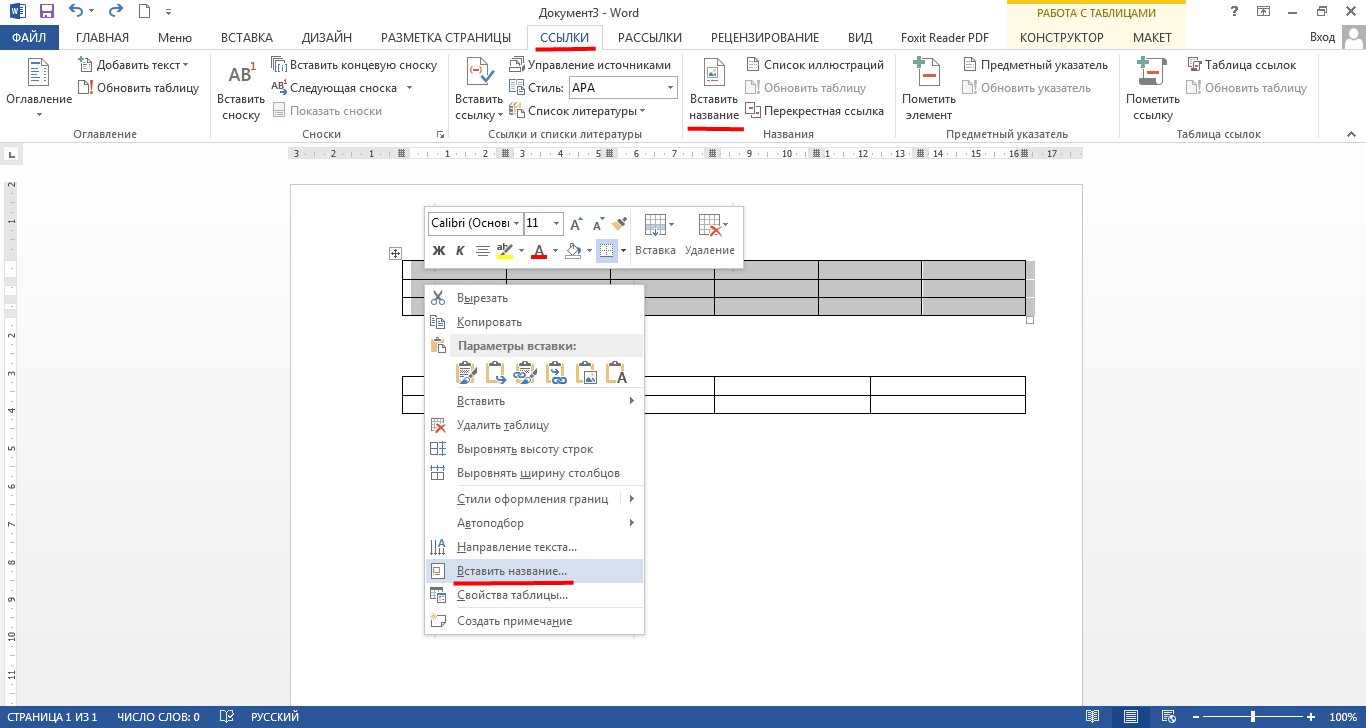Open the ФАЙЛ tab
The width and height of the screenshot is (1366, 728).
[30, 38]
